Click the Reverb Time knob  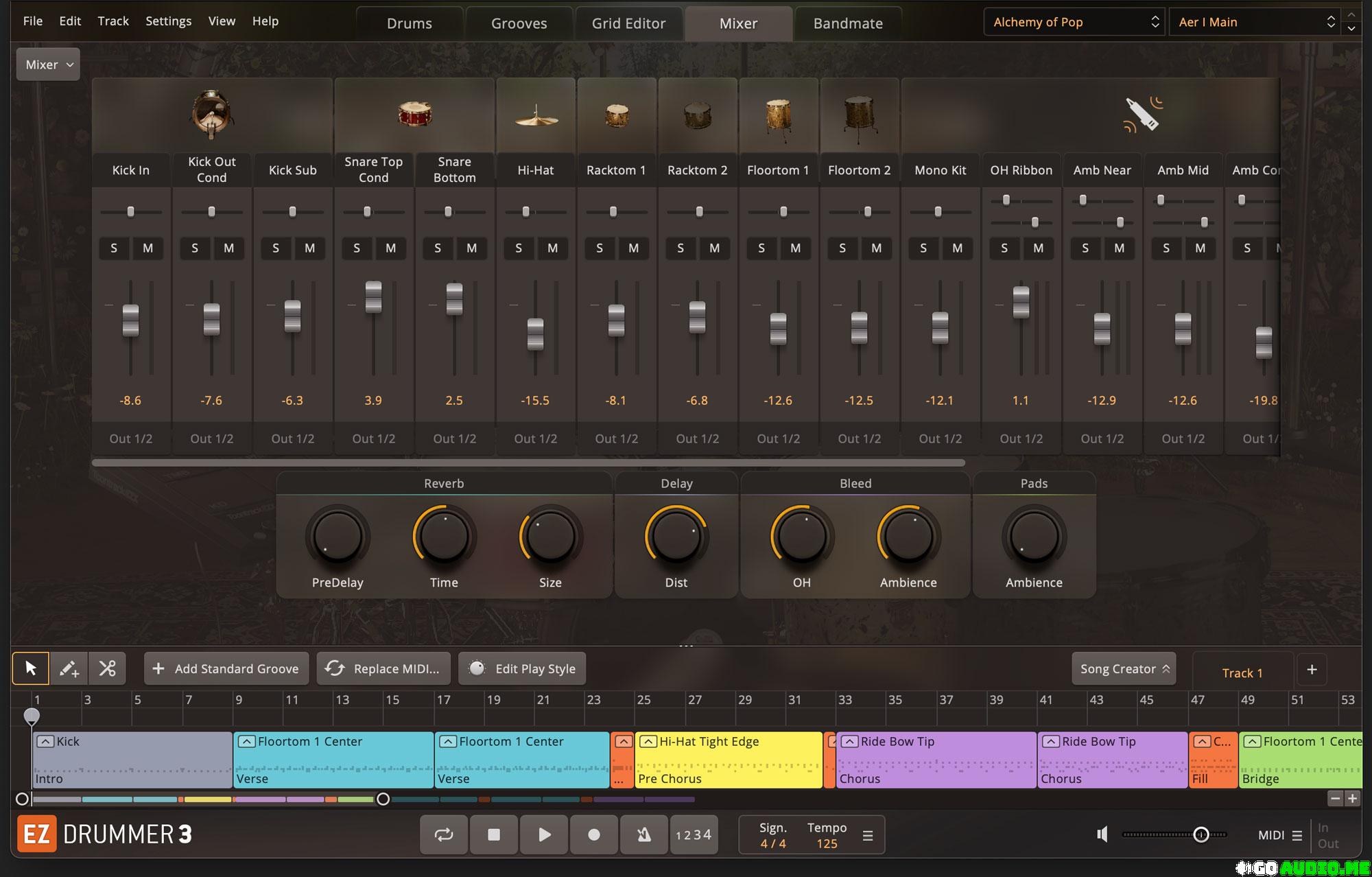(x=444, y=537)
